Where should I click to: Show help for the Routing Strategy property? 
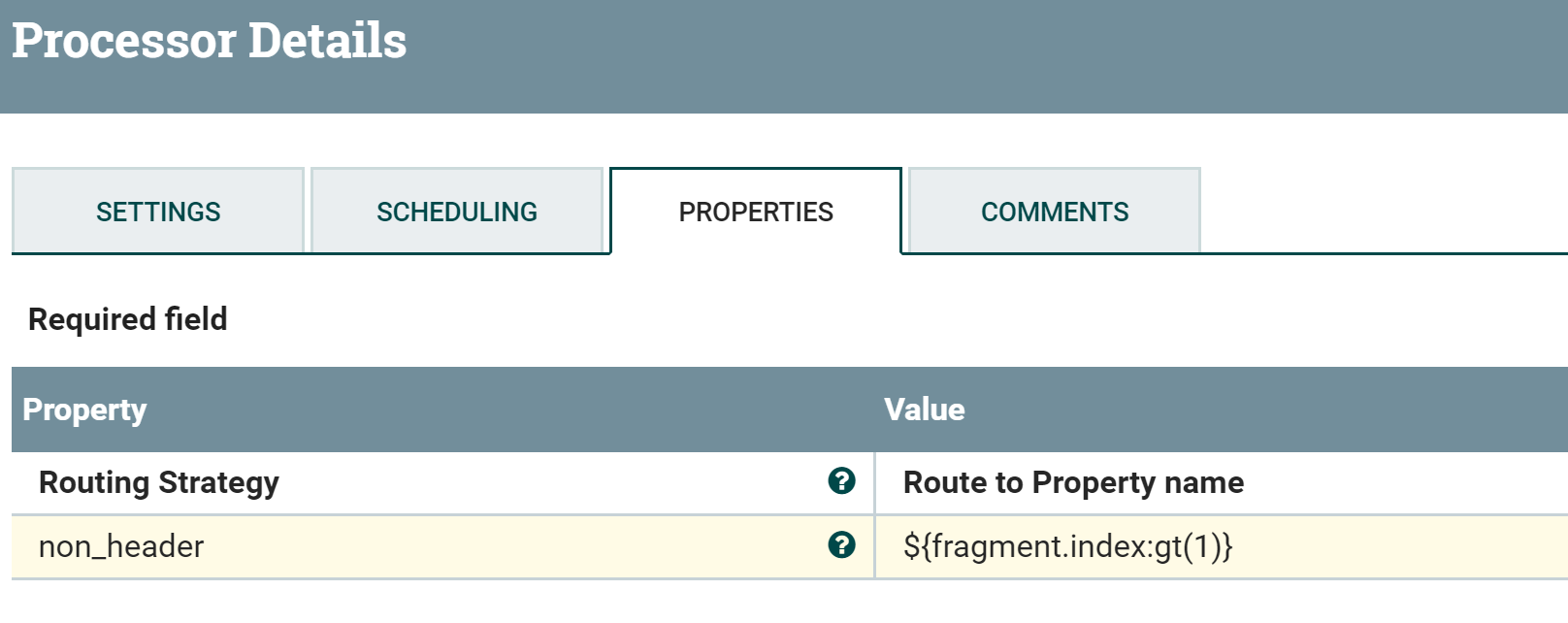(x=841, y=481)
